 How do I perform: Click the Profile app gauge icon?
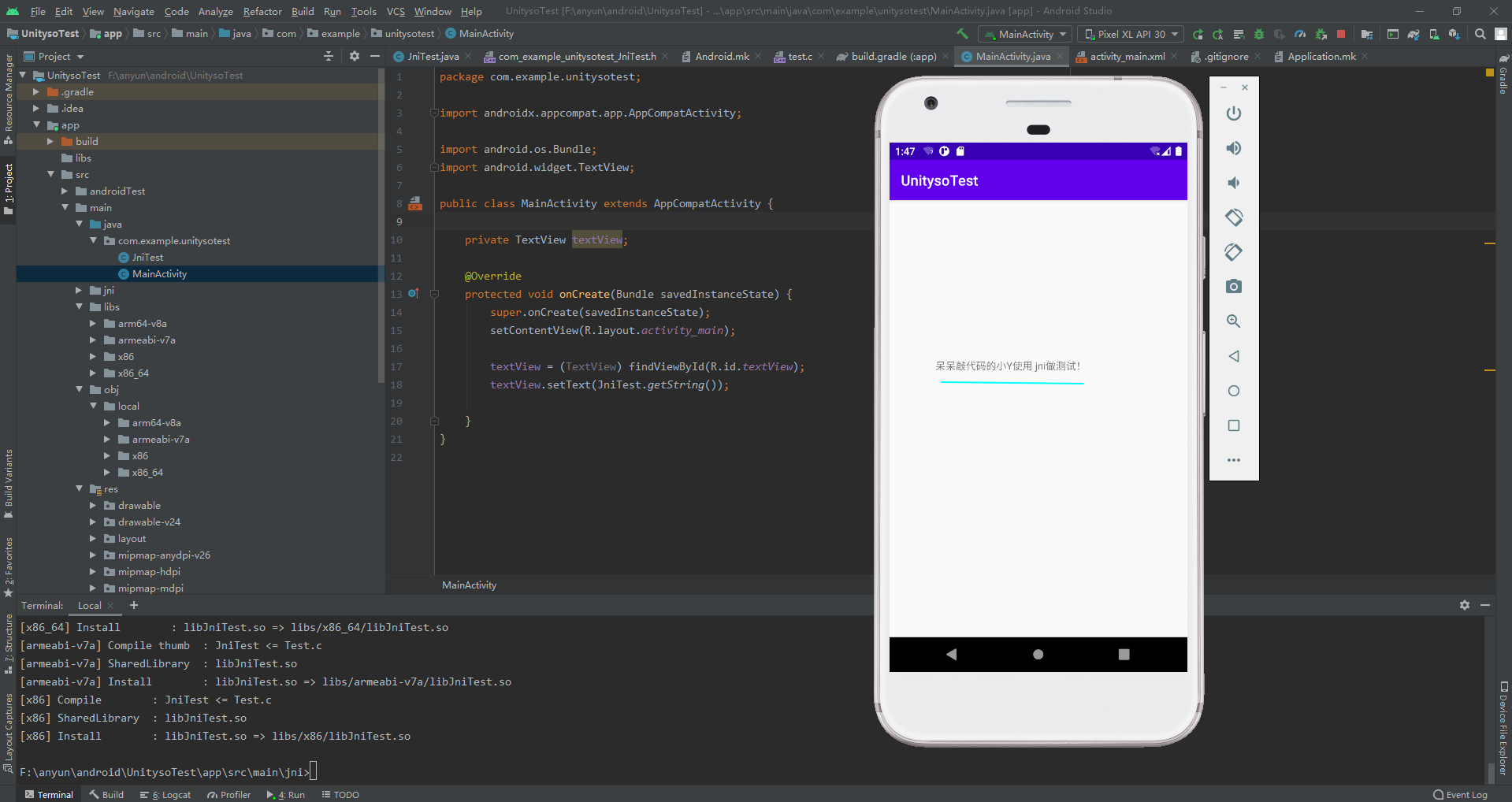click(x=1300, y=34)
